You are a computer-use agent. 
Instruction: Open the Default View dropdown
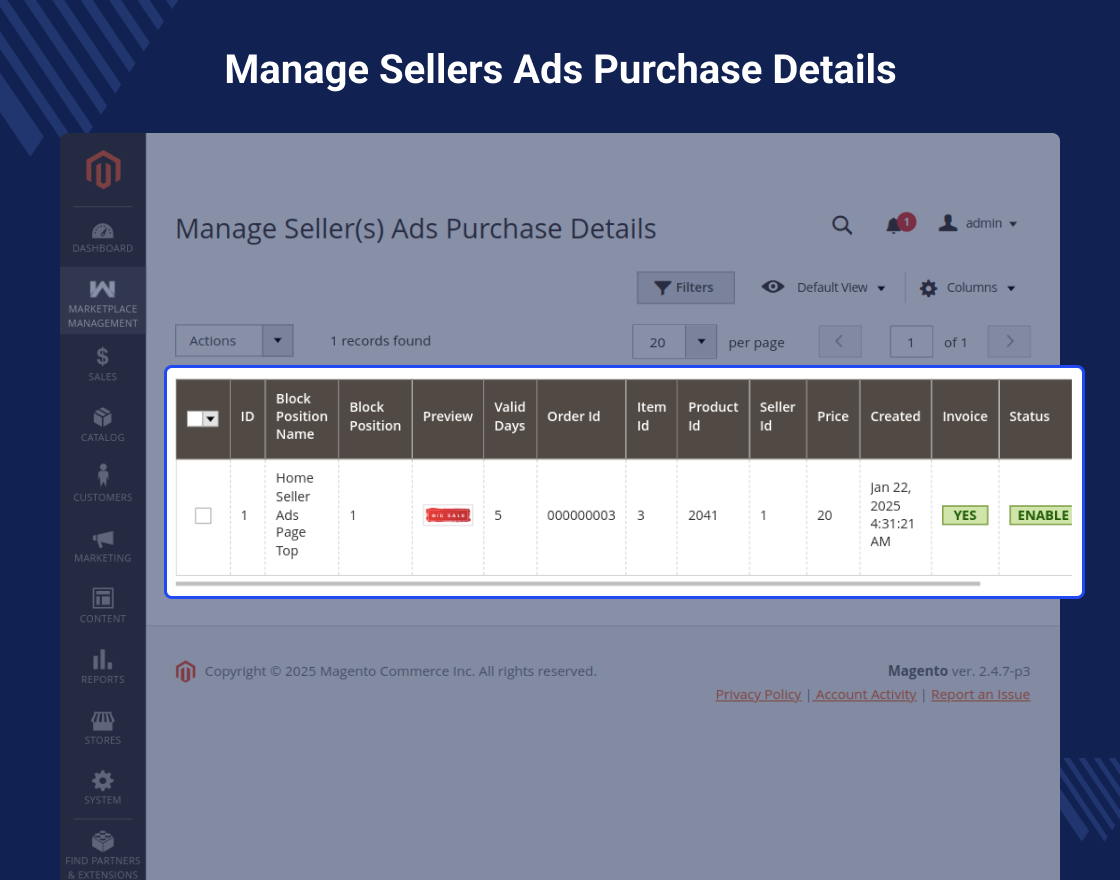click(x=824, y=287)
